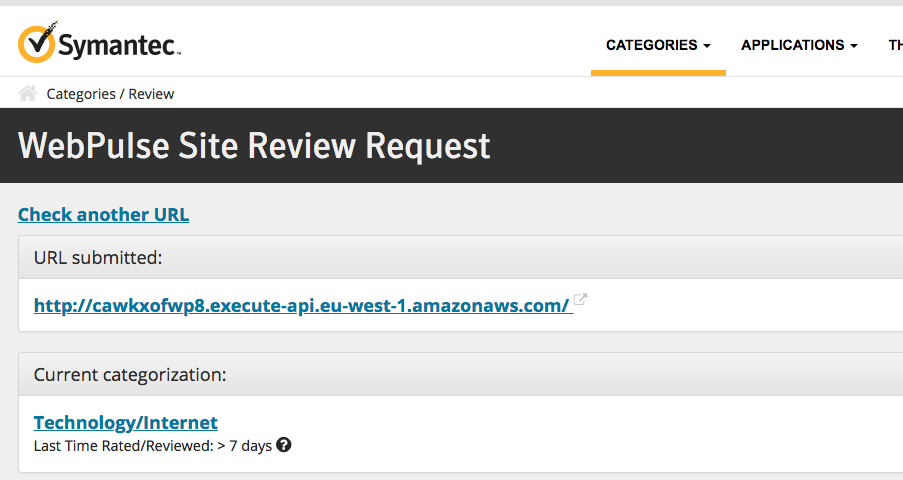The image size is (903, 480).
Task: Click Review in the breadcrumb trail
Action: click(151, 94)
